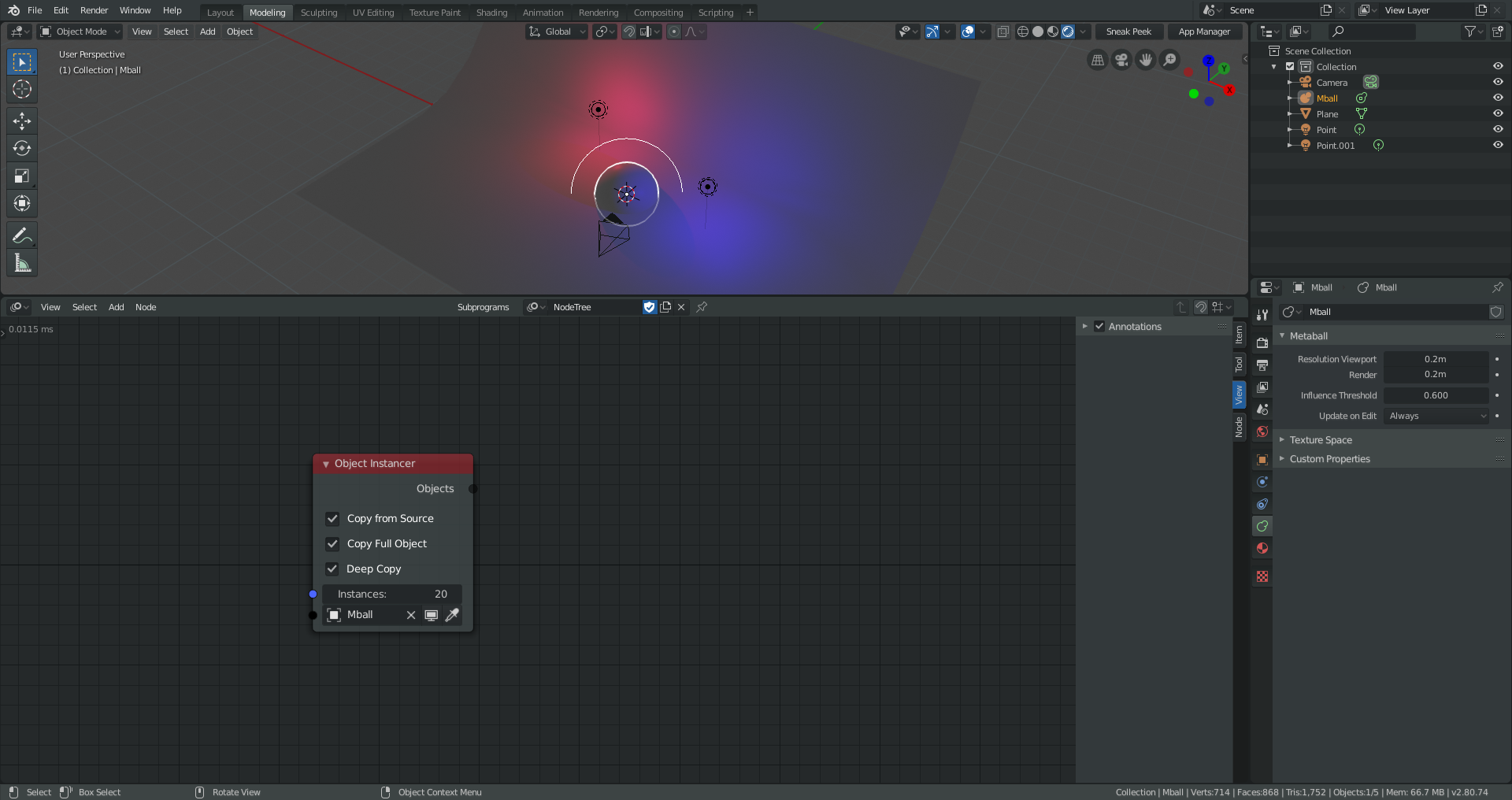
Task: Open the File menu
Action: point(35,10)
